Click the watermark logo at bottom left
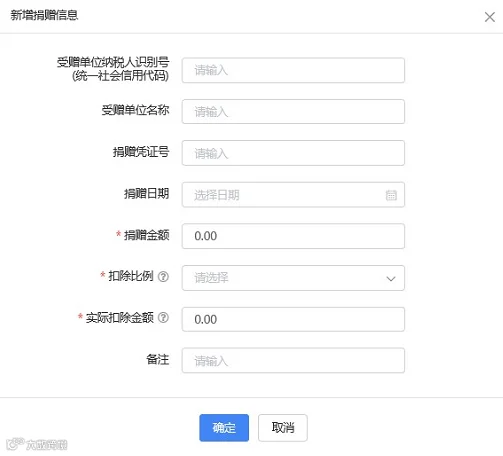This screenshot has width=503, height=456. pyautogui.click(x=37, y=444)
